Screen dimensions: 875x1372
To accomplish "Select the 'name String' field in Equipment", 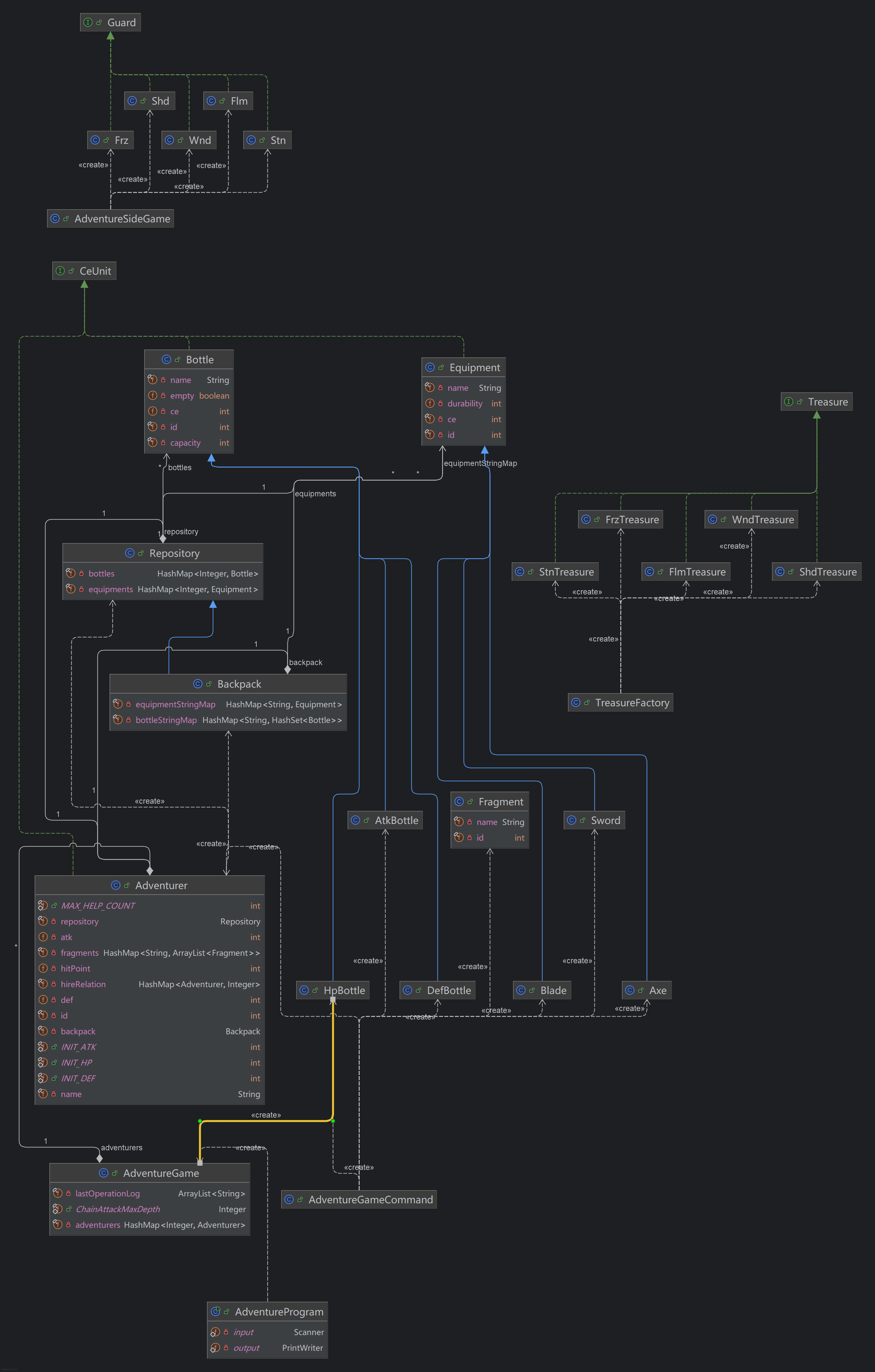I will point(463,387).
